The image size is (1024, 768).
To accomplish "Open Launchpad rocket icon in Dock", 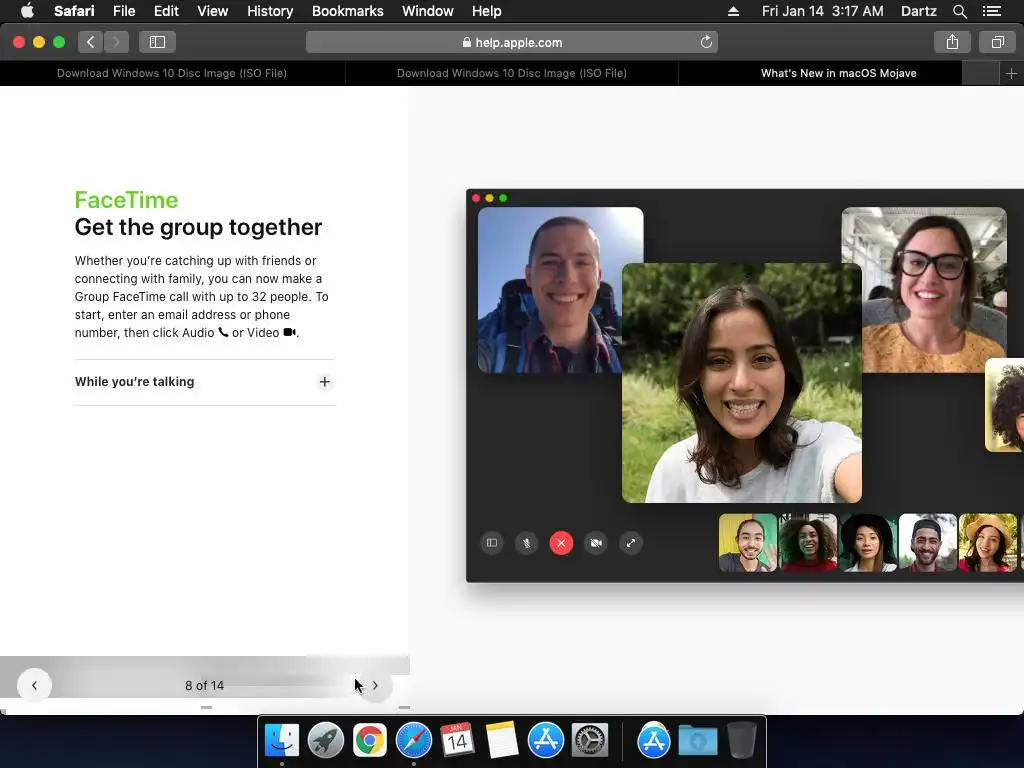I will tap(325, 741).
